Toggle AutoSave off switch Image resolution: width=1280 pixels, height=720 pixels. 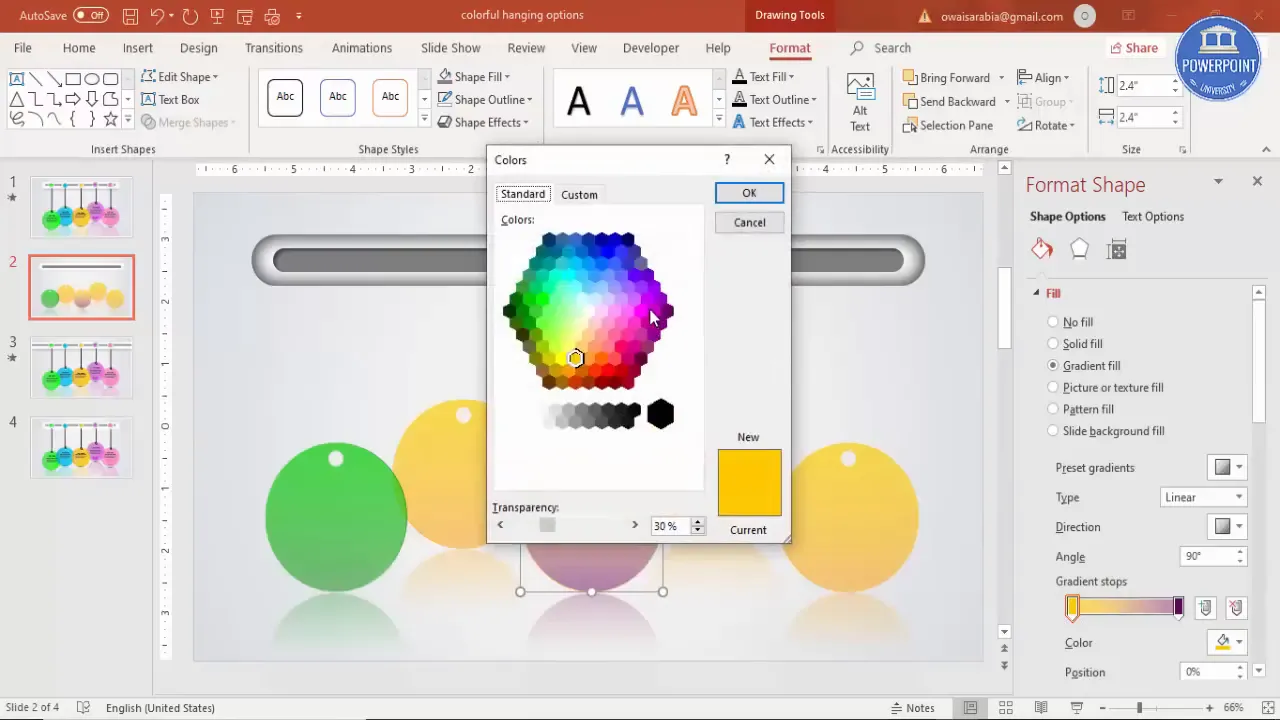coord(91,16)
